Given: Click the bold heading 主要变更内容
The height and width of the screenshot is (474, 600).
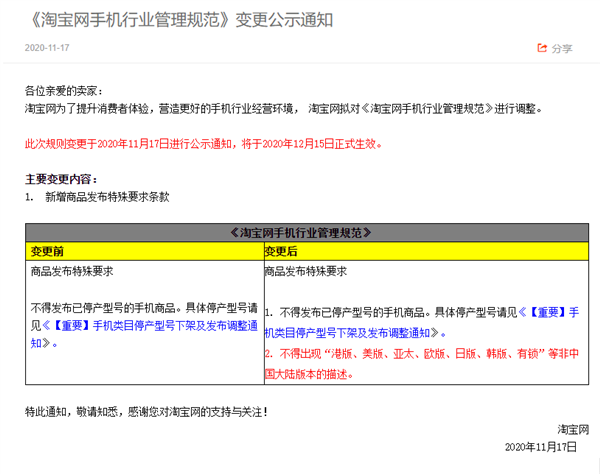Looking at the screenshot, I should 61,179.
